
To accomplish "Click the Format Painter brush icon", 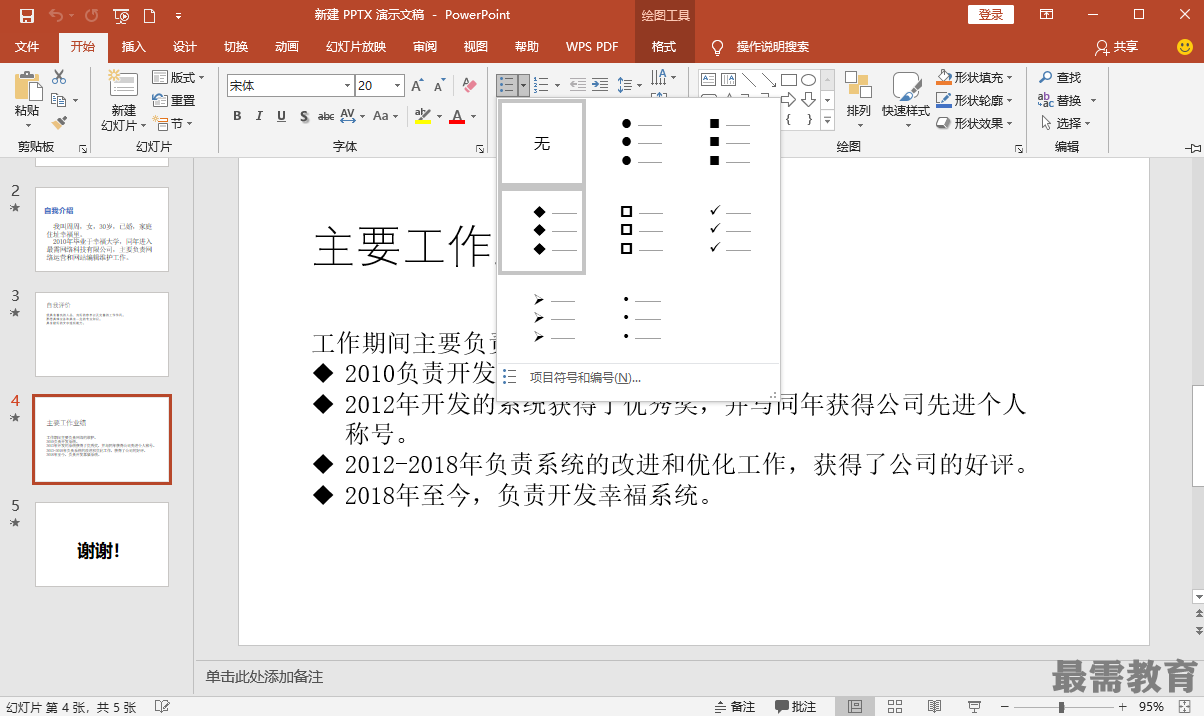I will click(x=59, y=123).
